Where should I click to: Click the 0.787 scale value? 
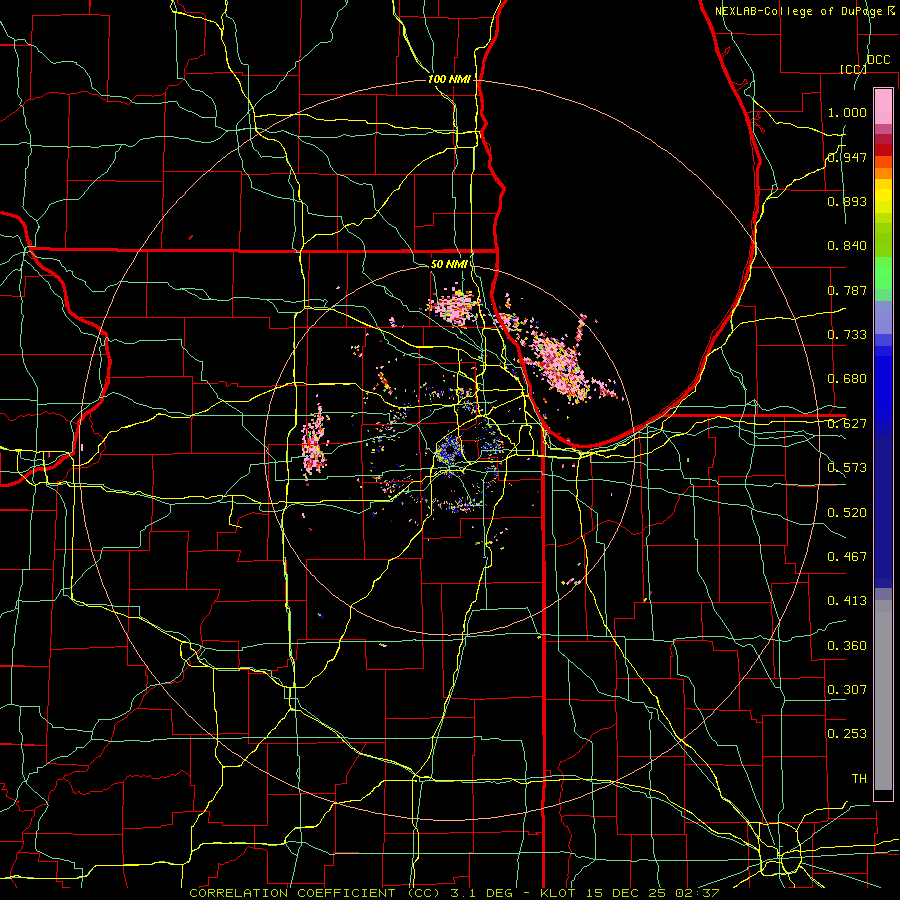coord(847,290)
